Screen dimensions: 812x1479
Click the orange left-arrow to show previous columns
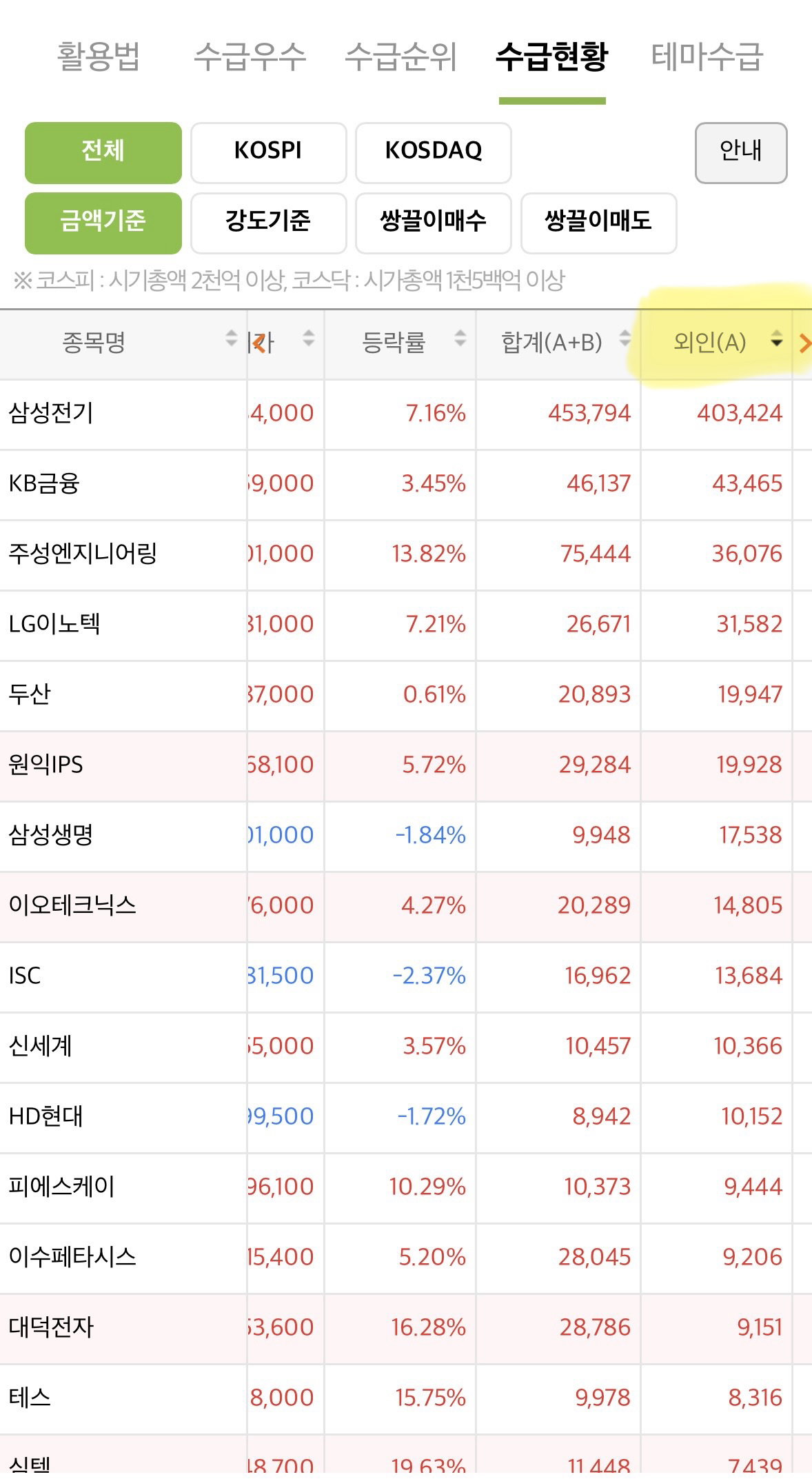point(258,343)
